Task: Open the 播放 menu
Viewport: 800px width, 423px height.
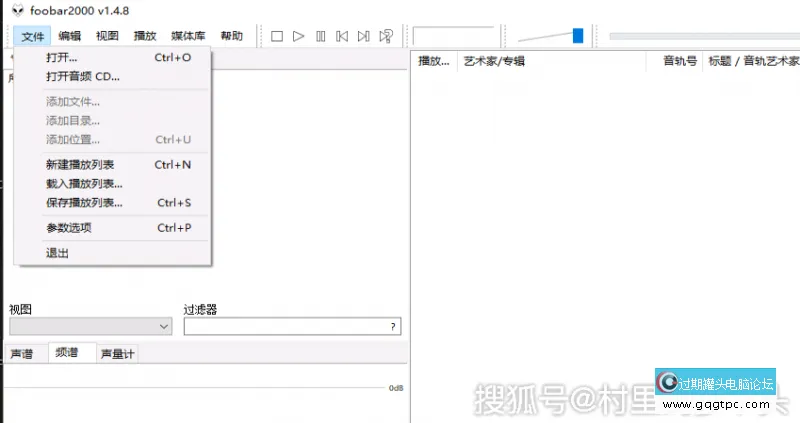Action: click(145, 36)
